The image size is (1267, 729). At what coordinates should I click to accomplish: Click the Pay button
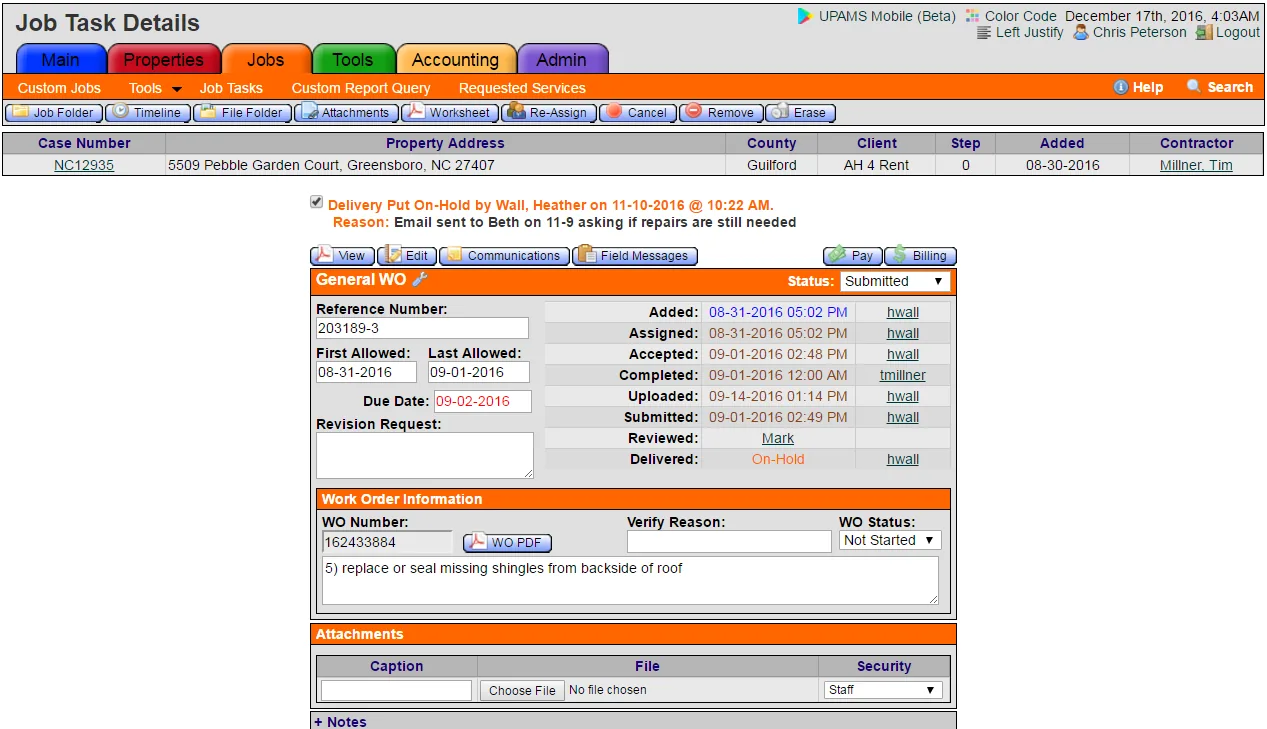pos(851,256)
